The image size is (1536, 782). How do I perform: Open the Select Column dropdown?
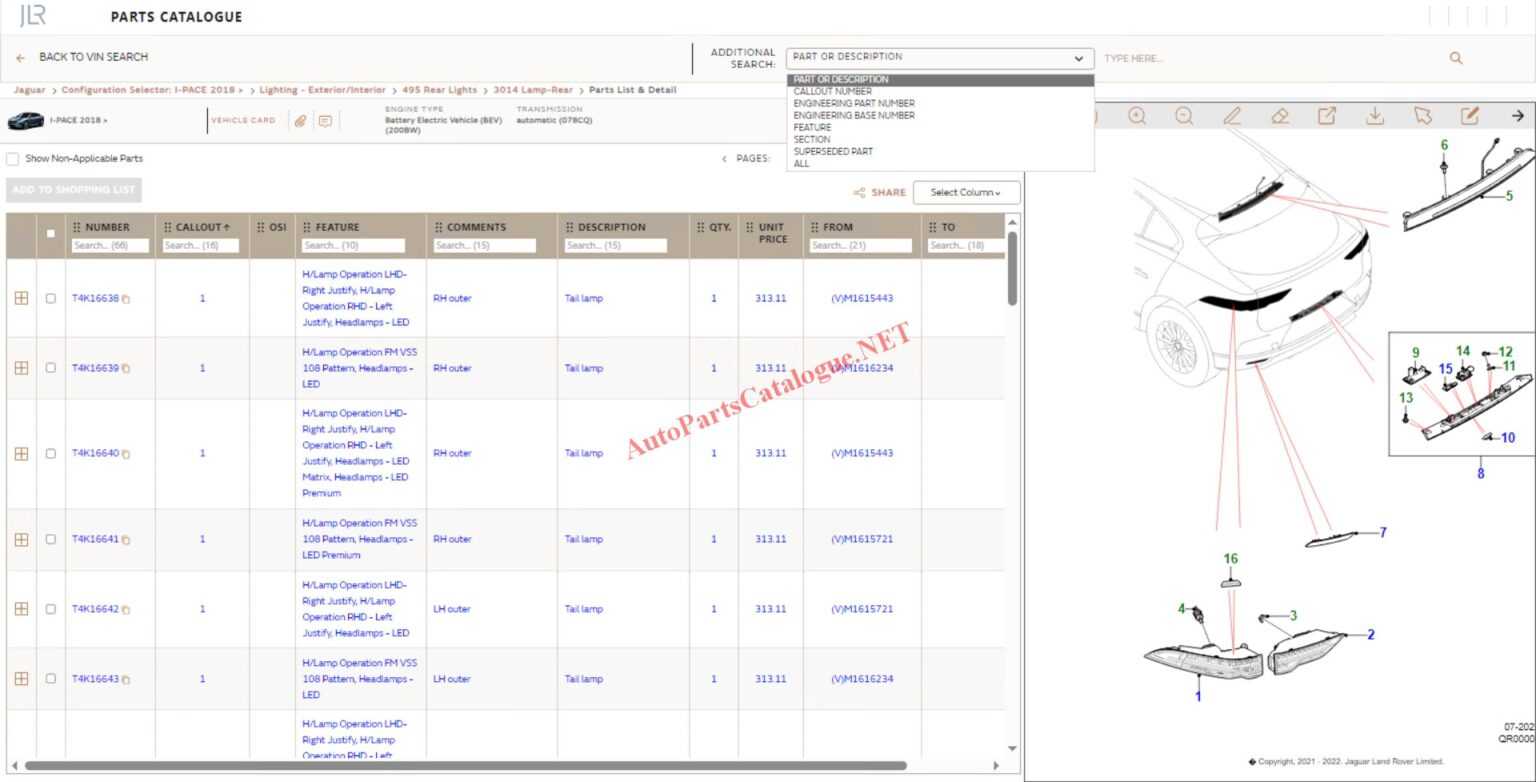coord(966,193)
